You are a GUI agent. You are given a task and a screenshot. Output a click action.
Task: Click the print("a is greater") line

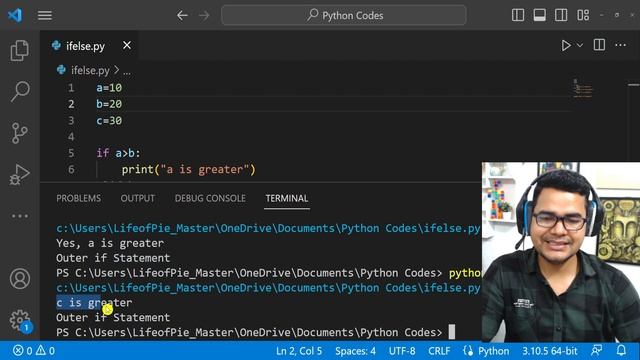pyautogui.click(x=188, y=169)
